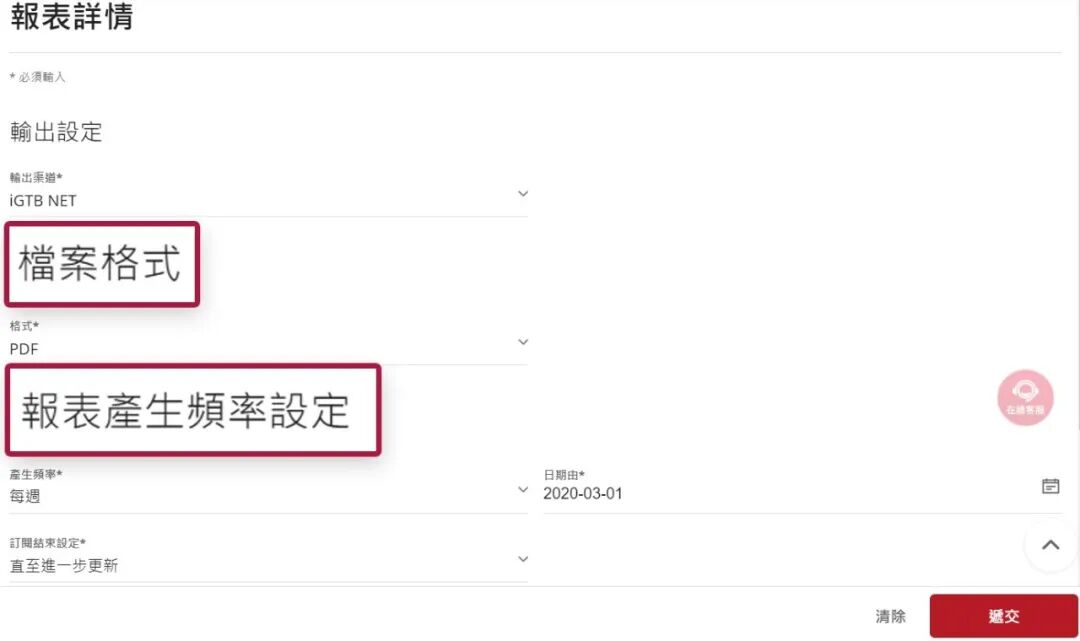Select the 直至進一步更新 subscription end value
Viewport: 1080px width, 641px height.
[64, 566]
